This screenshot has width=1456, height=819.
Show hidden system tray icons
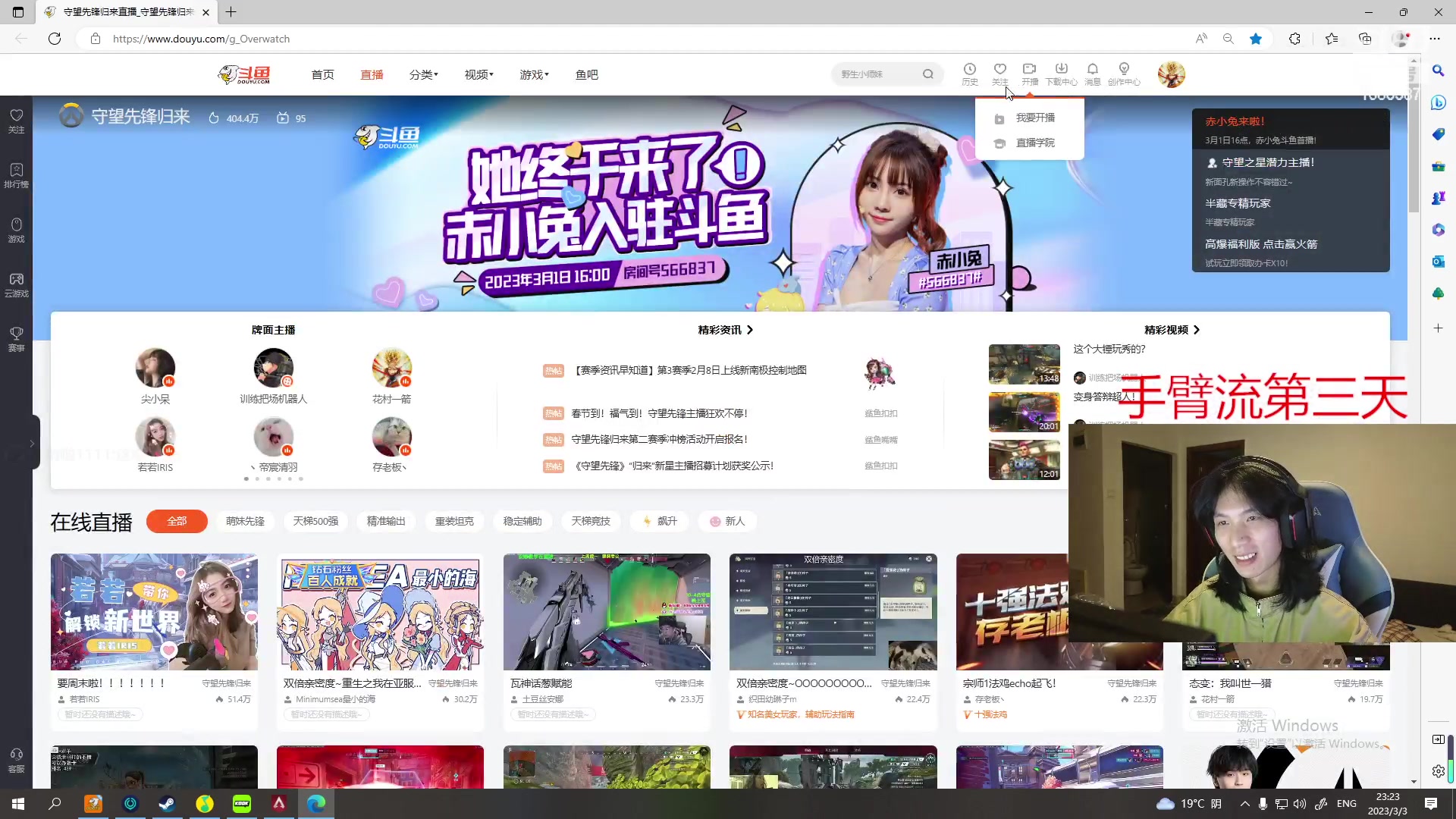tap(1244, 804)
